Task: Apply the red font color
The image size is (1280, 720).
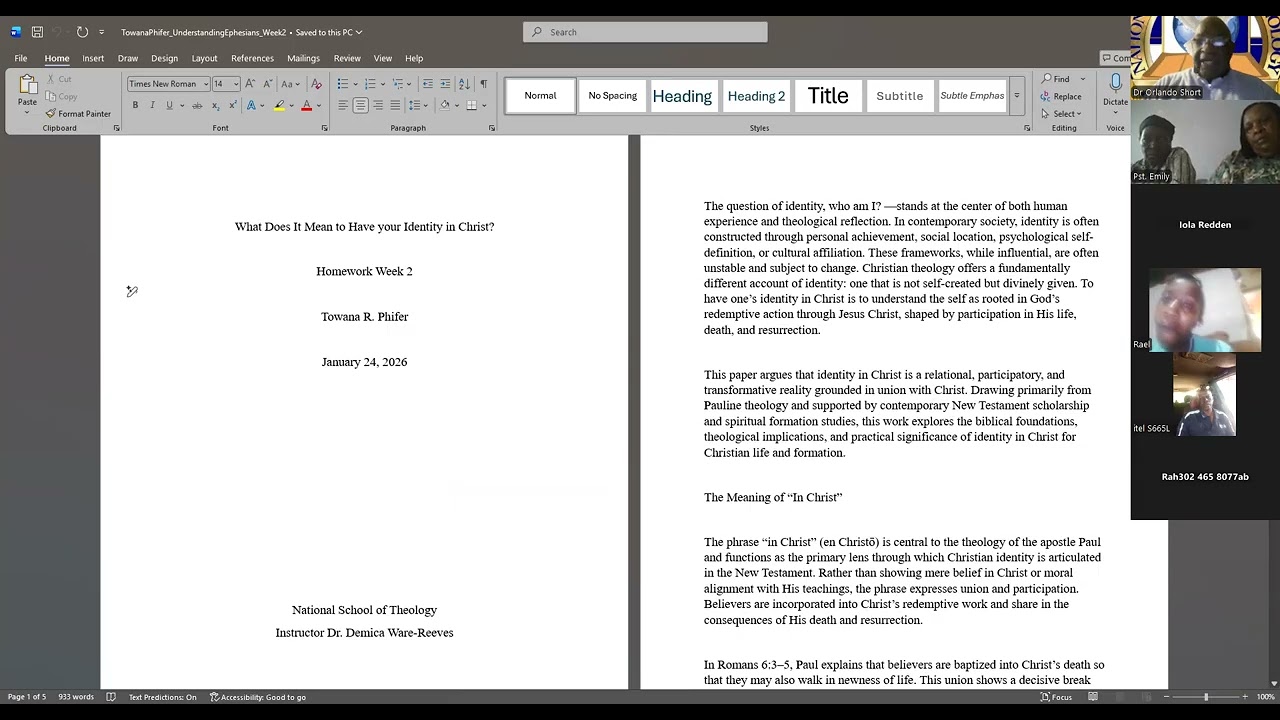Action: pos(307,106)
